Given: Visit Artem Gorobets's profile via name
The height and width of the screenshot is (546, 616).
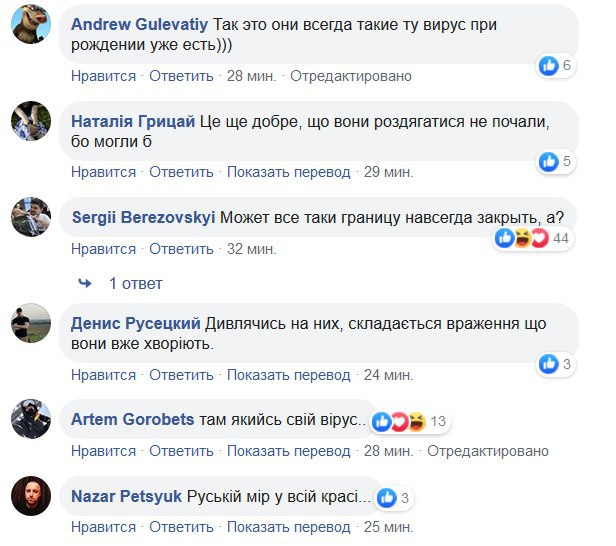Looking at the screenshot, I should [x=133, y=420].
